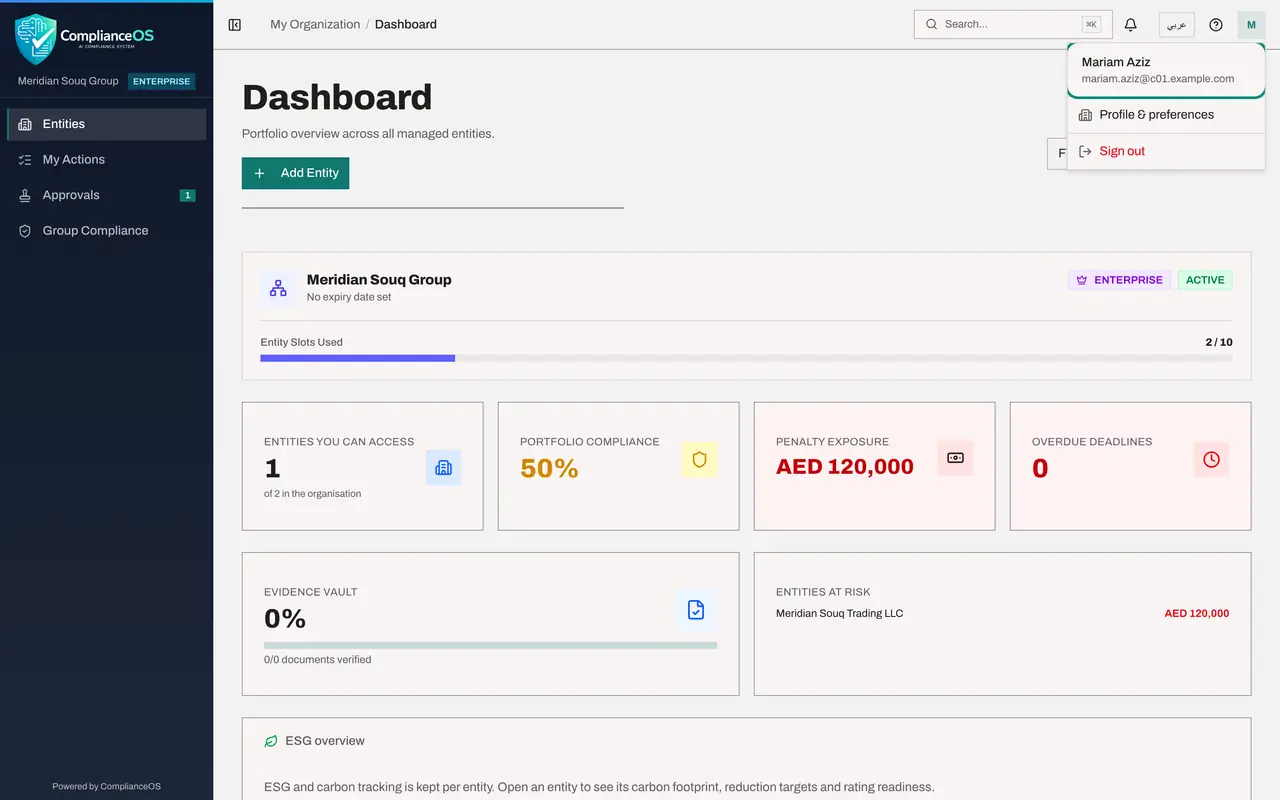
Task: Focus the Search input field
Action: click(1013, 25)
